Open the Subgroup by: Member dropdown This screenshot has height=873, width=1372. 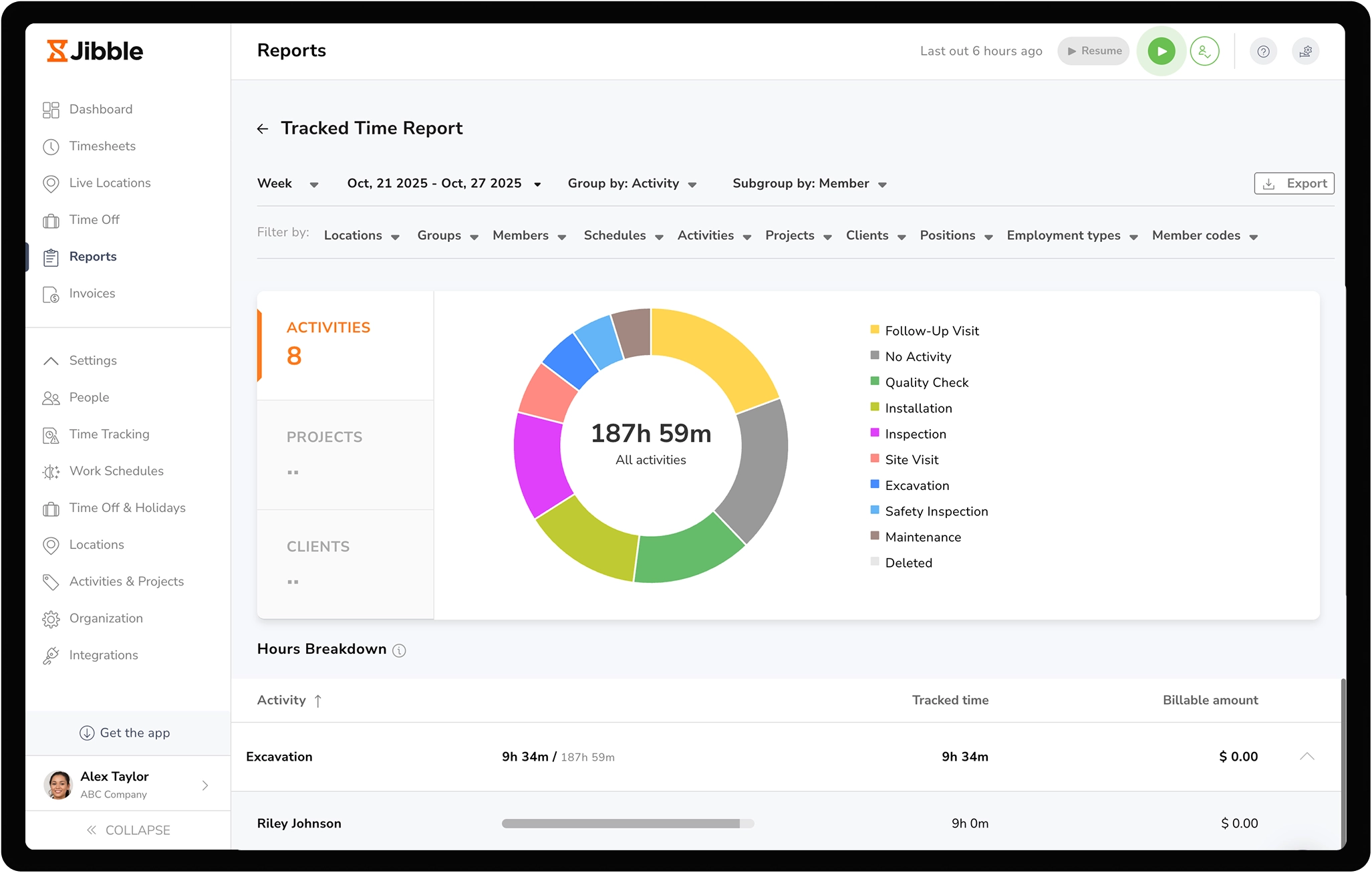coord(809,184)
